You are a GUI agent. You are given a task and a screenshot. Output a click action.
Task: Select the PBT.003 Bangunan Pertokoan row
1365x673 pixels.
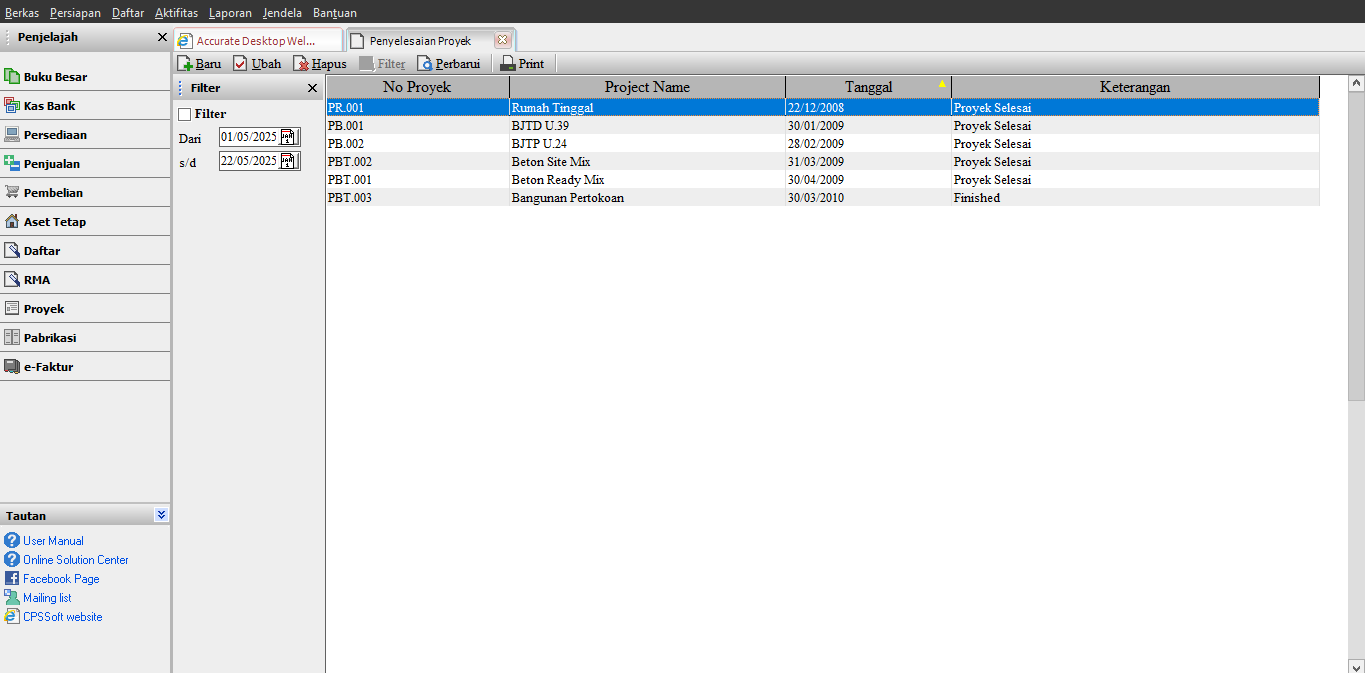(567, 198)
